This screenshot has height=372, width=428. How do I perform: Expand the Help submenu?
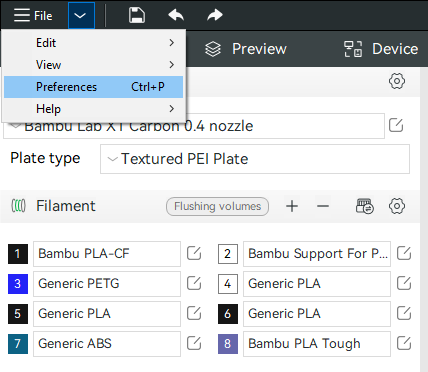tap(93, 109)
